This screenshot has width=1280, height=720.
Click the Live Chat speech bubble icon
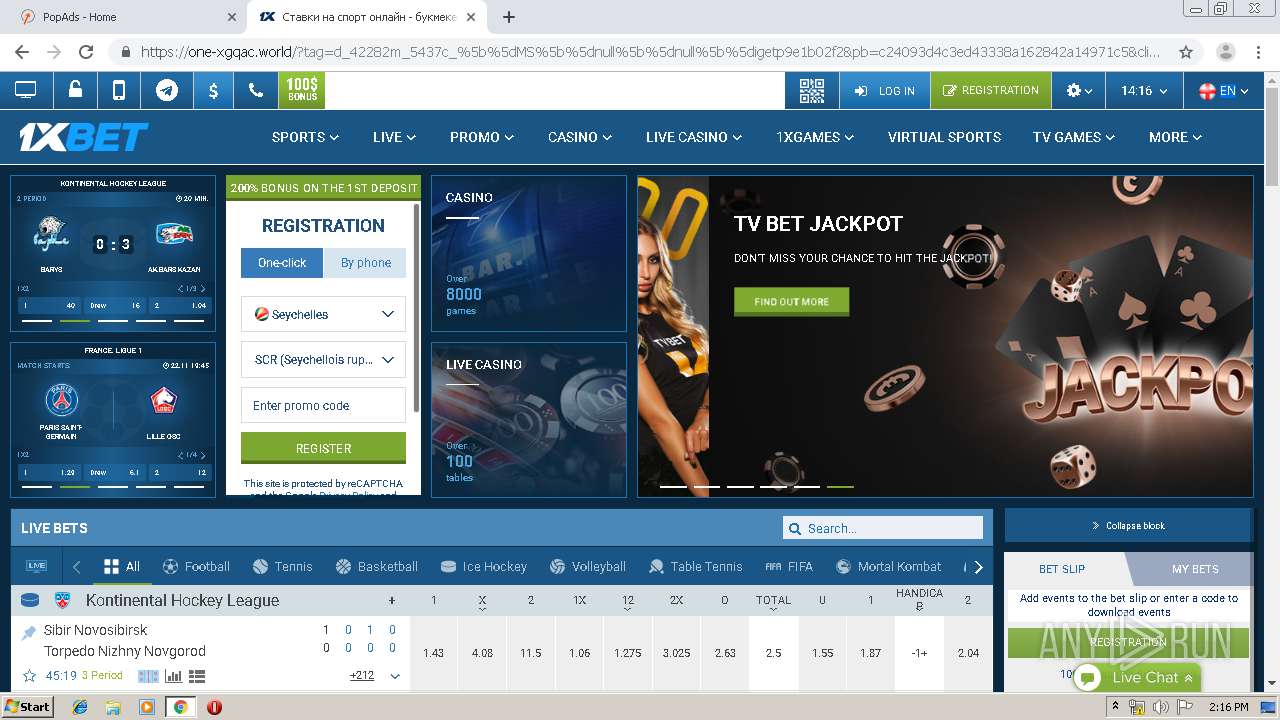click(x=1089, y=677)
